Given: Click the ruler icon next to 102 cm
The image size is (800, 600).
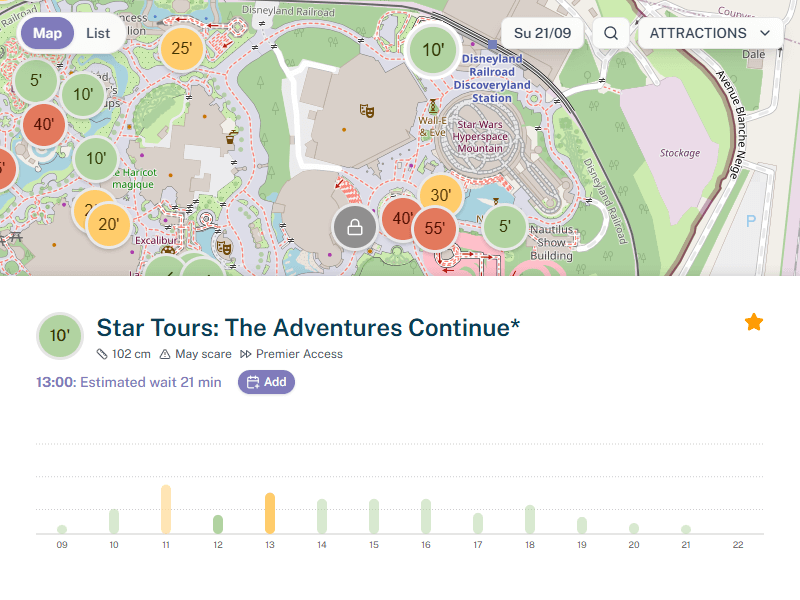Looking at the screenshot, I should tap(101, 354).
